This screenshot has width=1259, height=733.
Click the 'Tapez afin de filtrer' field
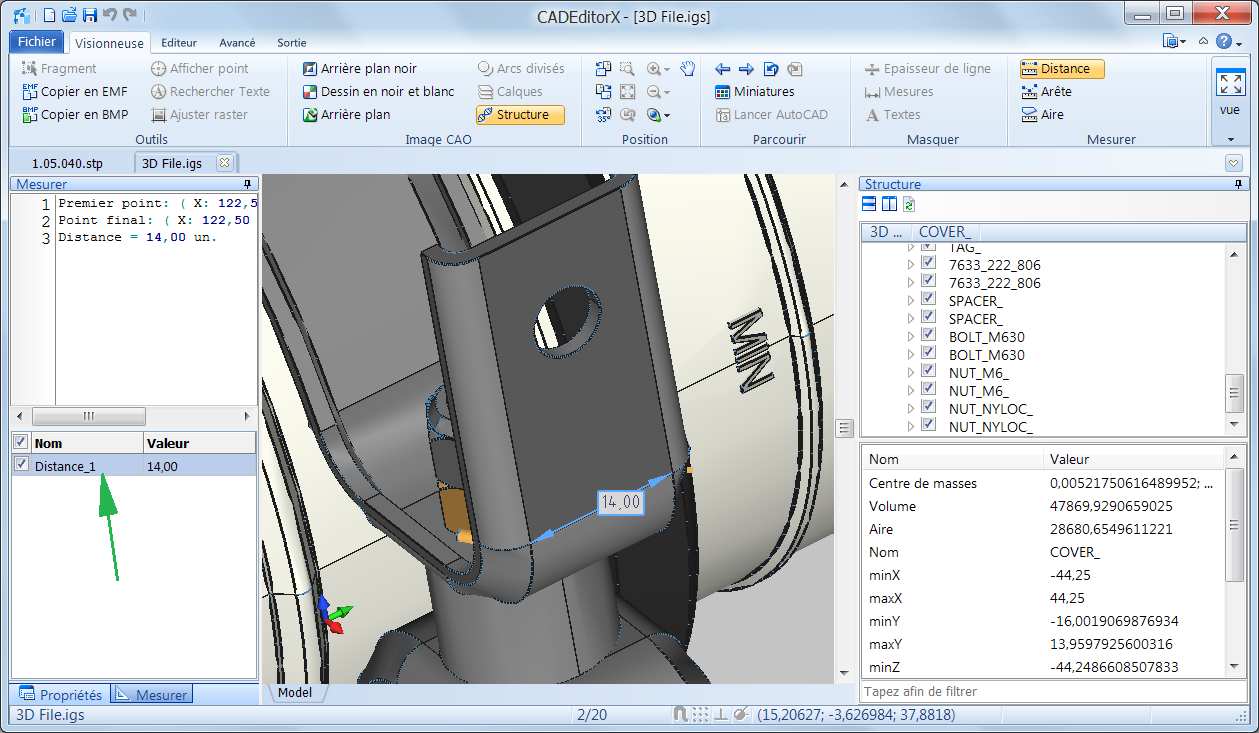coord(1040,691)
